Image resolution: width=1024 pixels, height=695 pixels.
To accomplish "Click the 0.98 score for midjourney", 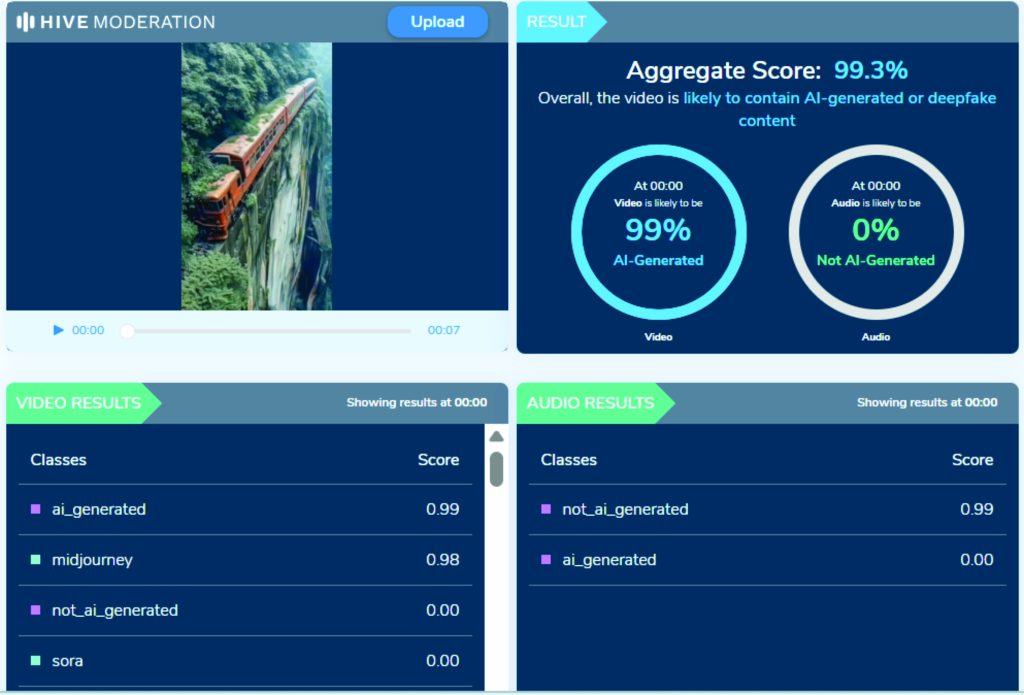I will [443, 560].
